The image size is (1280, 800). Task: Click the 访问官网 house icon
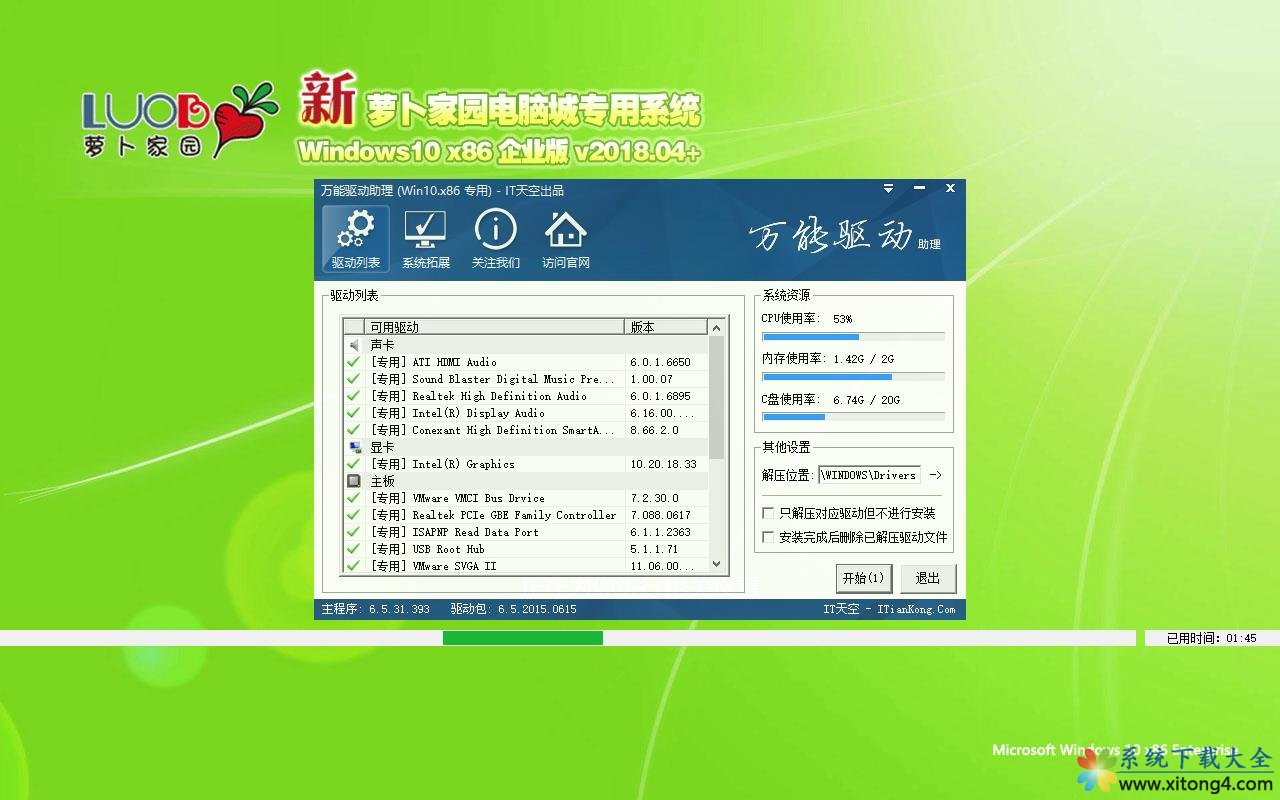tap(566, 239)
